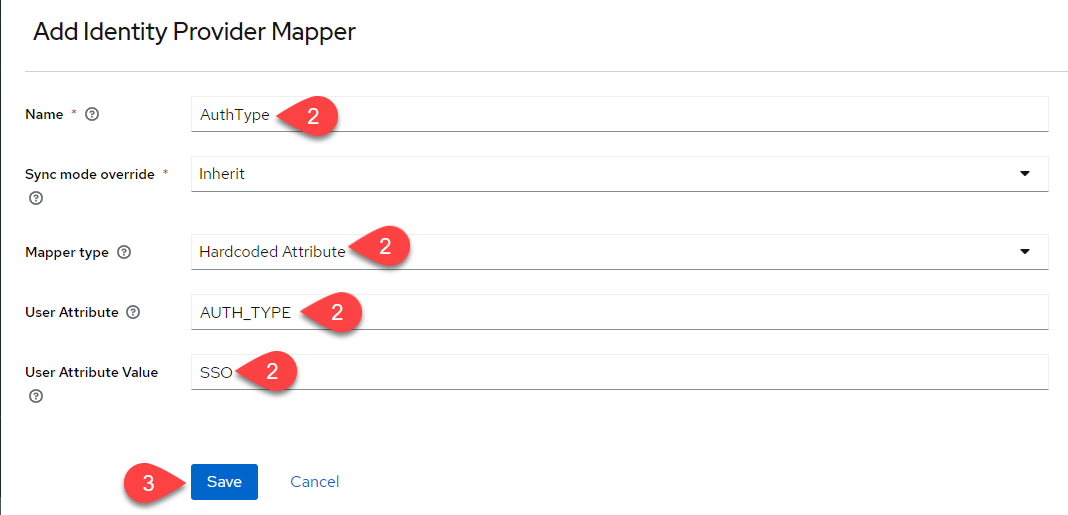Show help for Sync mode override
This screenshot has height=515, width=1068.
click(x=36, y=198)
